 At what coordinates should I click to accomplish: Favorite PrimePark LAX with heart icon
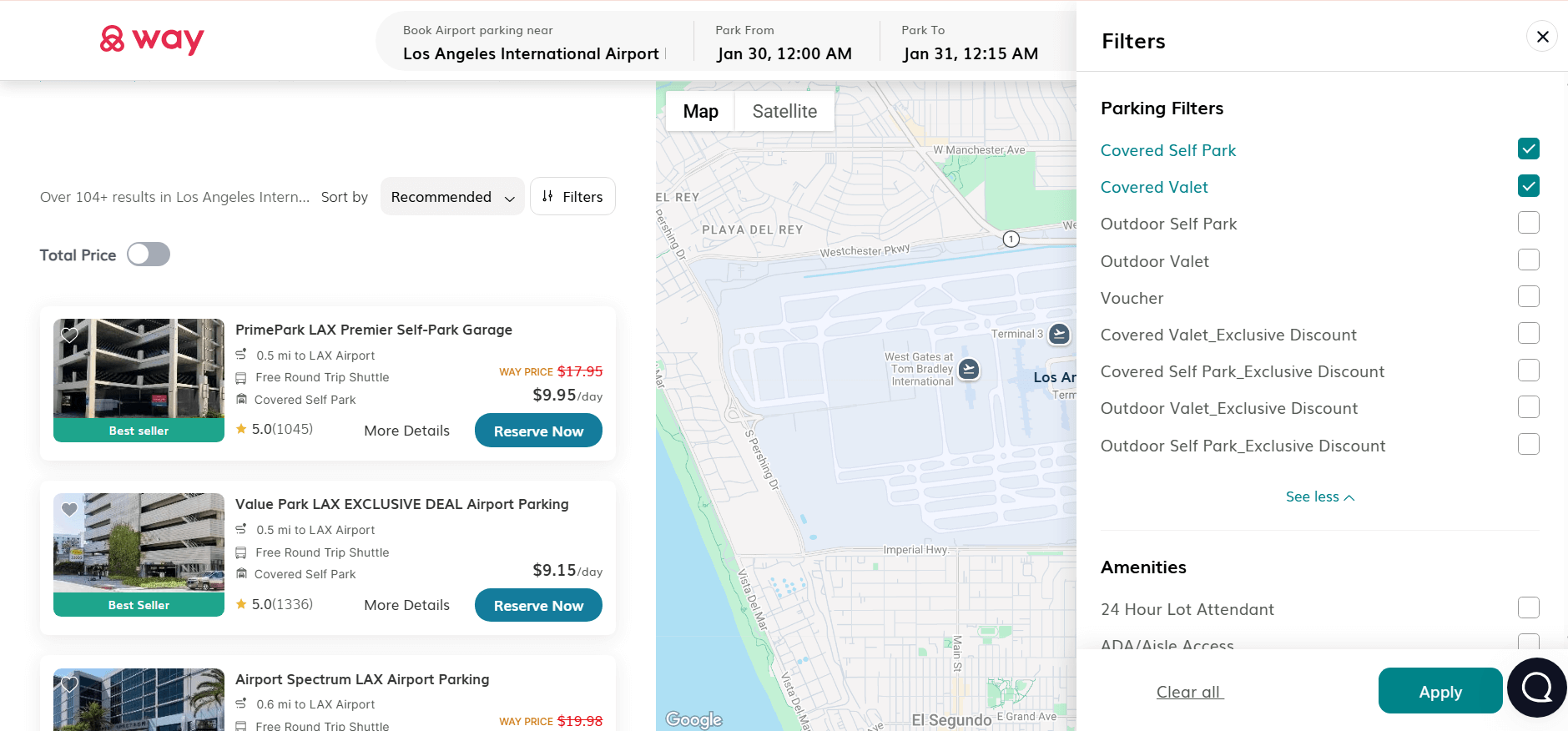(70, 335)
